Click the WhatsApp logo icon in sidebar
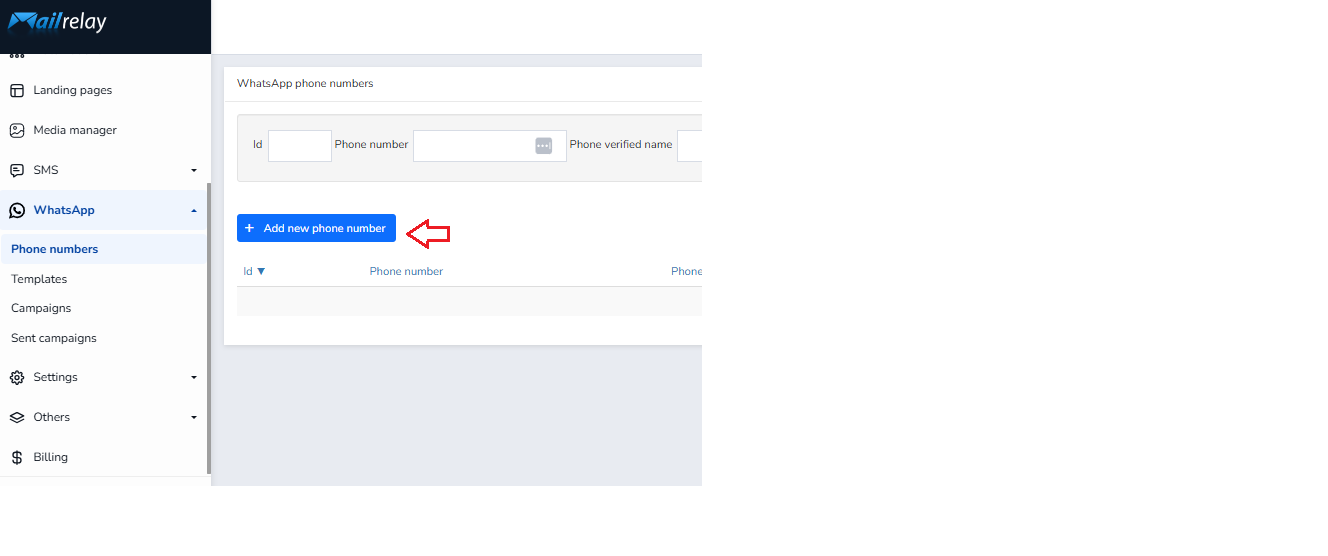Screen dimensions: 1328x556 [17, 210]
